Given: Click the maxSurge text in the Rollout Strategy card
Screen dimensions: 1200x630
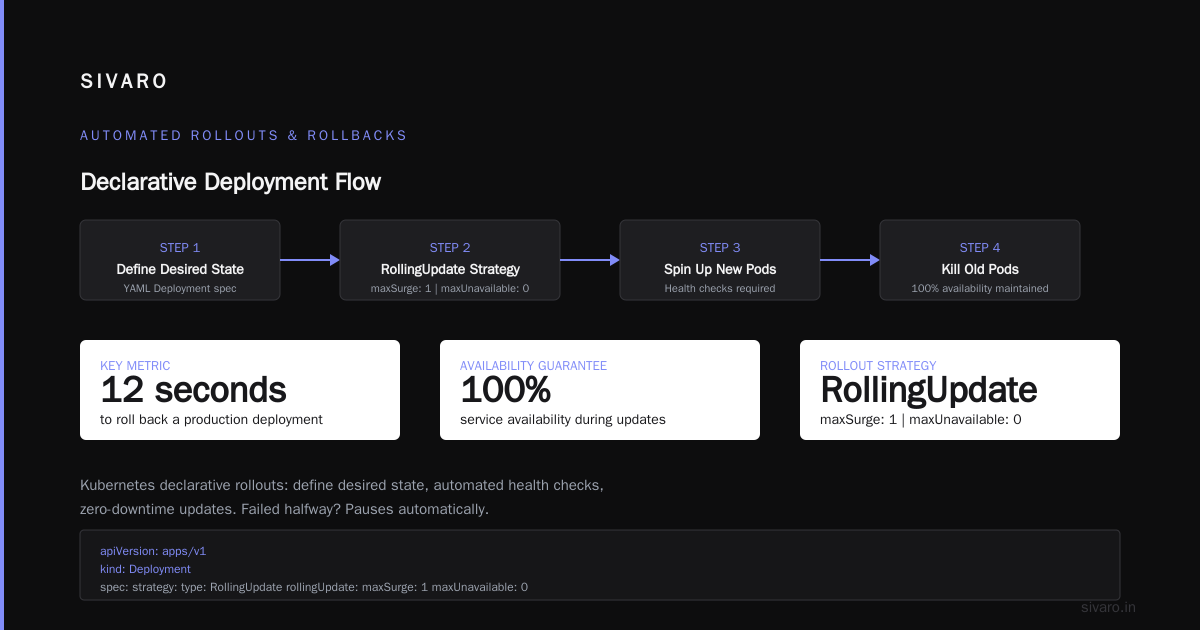Looking at the screenshot, I should coord(921,420).
